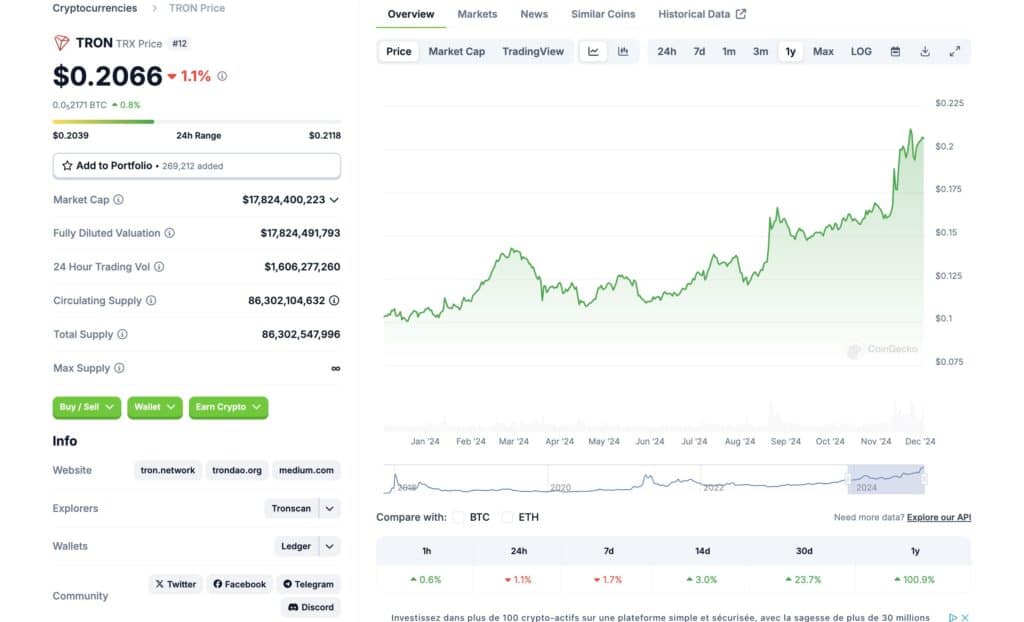
Task: Select the Max time range
Action: 823,52
